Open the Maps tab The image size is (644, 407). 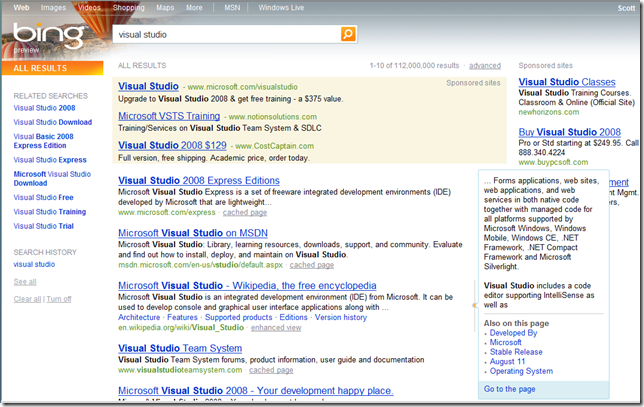[x=165, y=7]
